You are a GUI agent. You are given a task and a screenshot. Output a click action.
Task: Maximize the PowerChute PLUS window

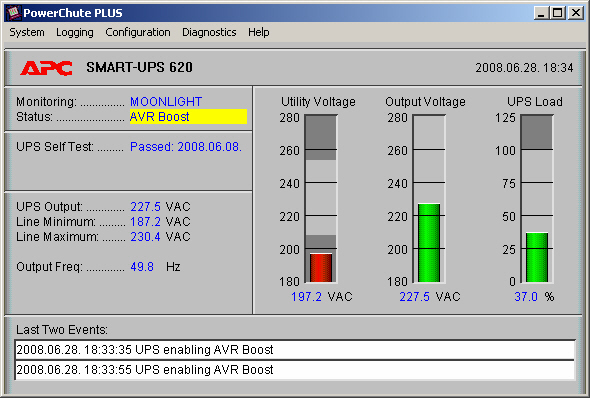[x=558, y=13]
